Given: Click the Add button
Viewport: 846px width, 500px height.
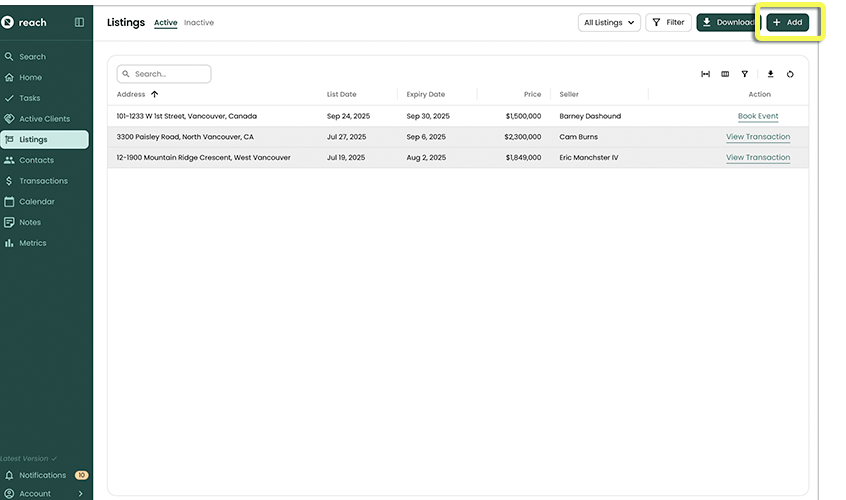Looking at the screenshot, I should pyautogui.click(x=787, y=22).
